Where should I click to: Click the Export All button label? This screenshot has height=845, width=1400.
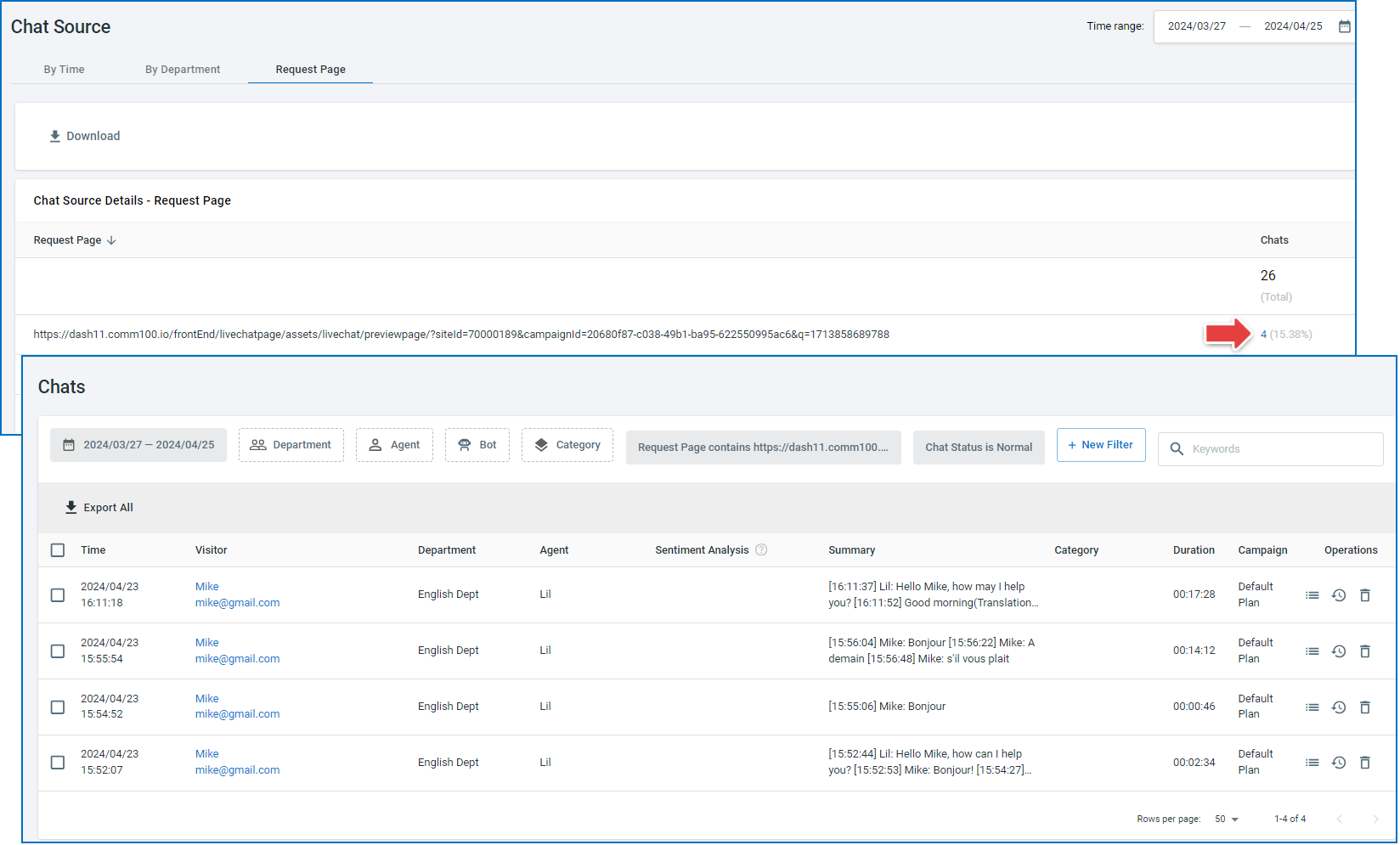coord(109,508)
